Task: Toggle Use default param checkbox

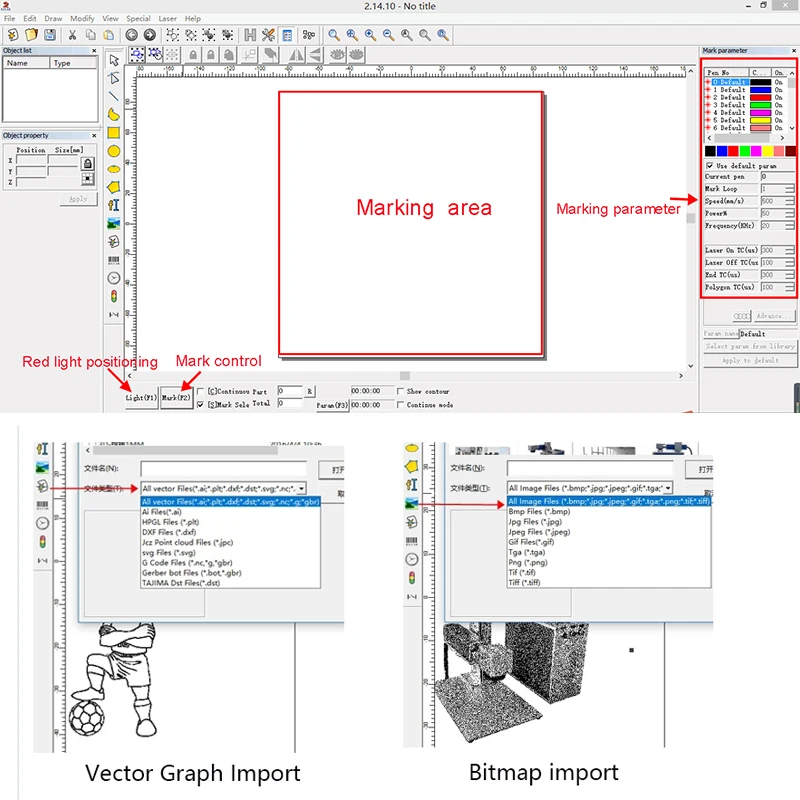Action: pyautogui.click(x=709, y=165)
